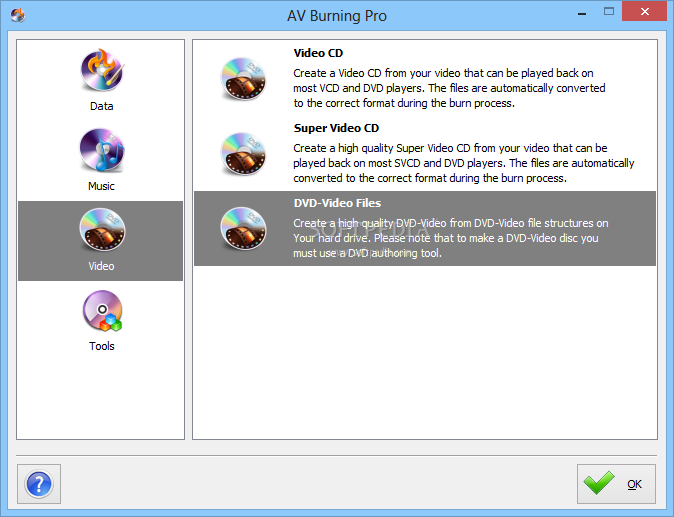
Task: Click the Video CD description text
Action: point(449,88)
